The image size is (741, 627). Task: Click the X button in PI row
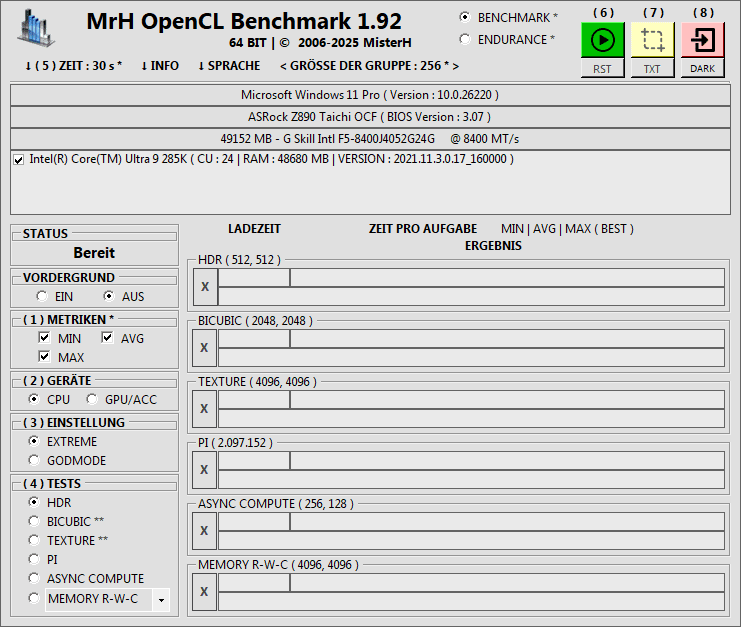point(205,470)
